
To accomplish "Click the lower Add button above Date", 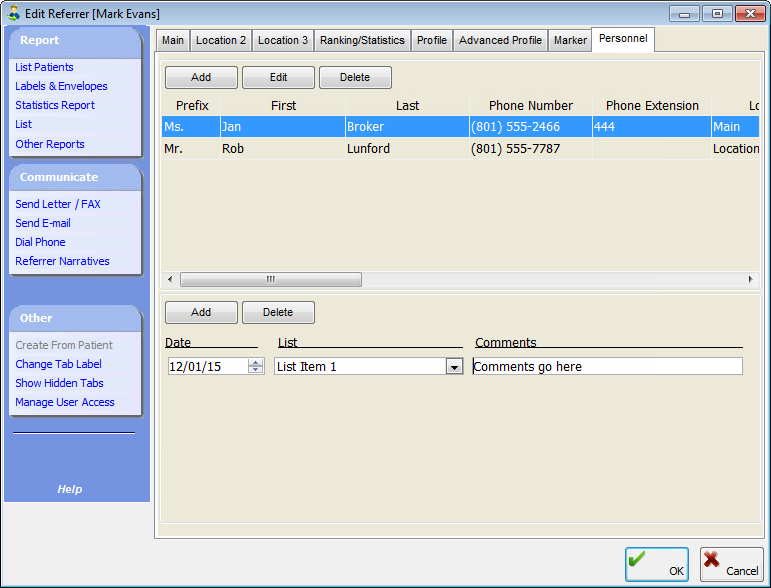I will tap(201, 312).
